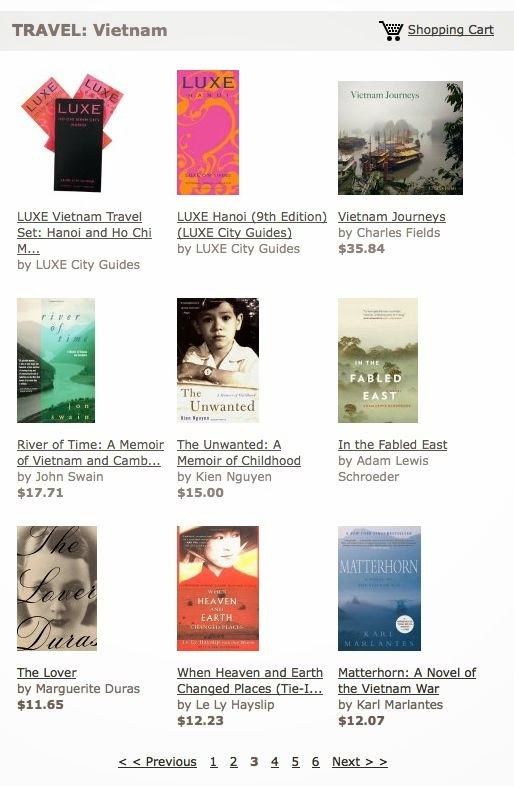The image size is (514, 786).
Task: Open The Unwanted: A Memoir of Childhood link
Action: tap(239, 453)
